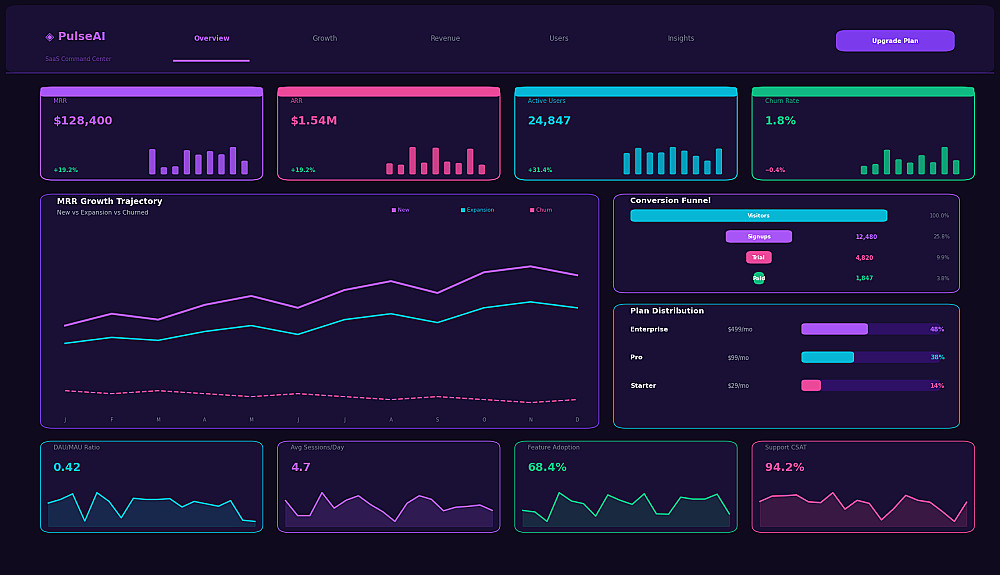1000x575 pixels.
Task: Switch to the Revenue tab
Action: pos(445,38)
